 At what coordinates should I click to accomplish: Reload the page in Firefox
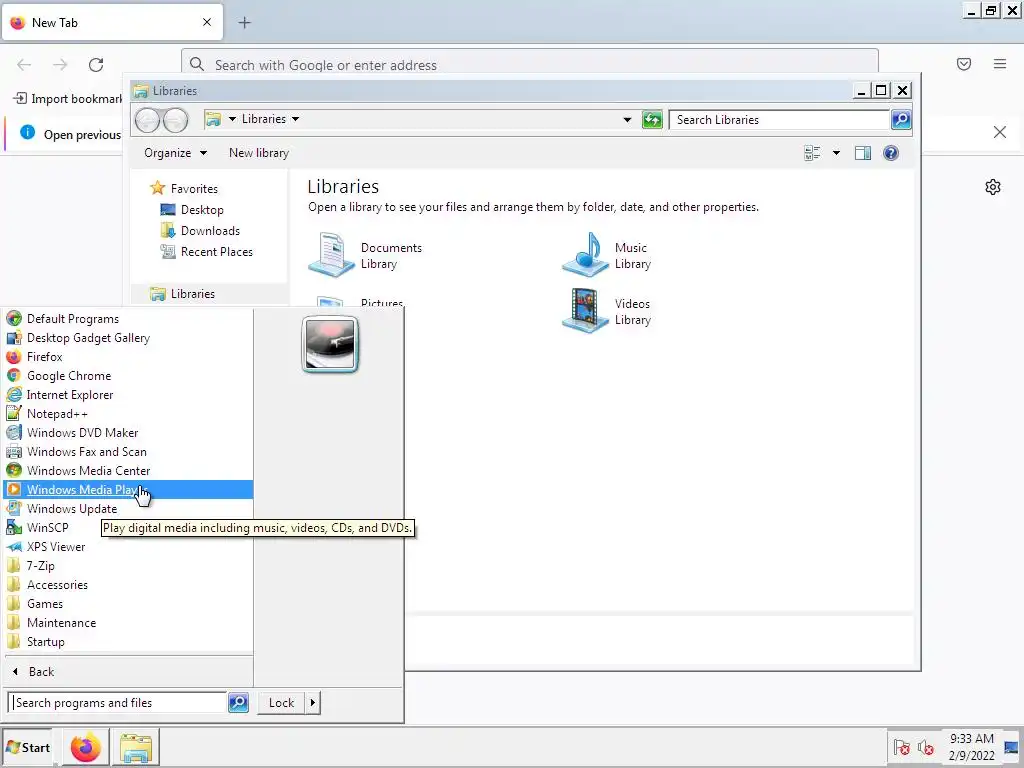(x=96, y=65)
